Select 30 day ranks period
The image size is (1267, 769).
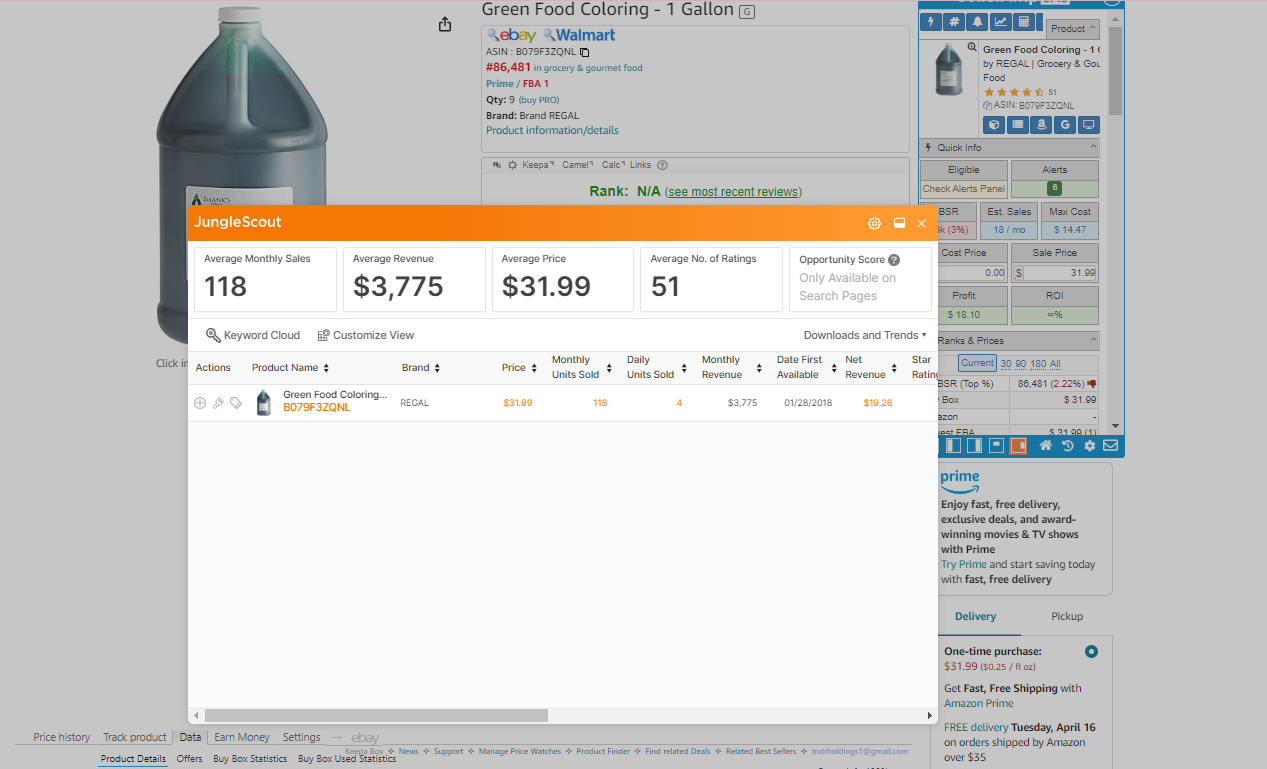(1007, 363)
